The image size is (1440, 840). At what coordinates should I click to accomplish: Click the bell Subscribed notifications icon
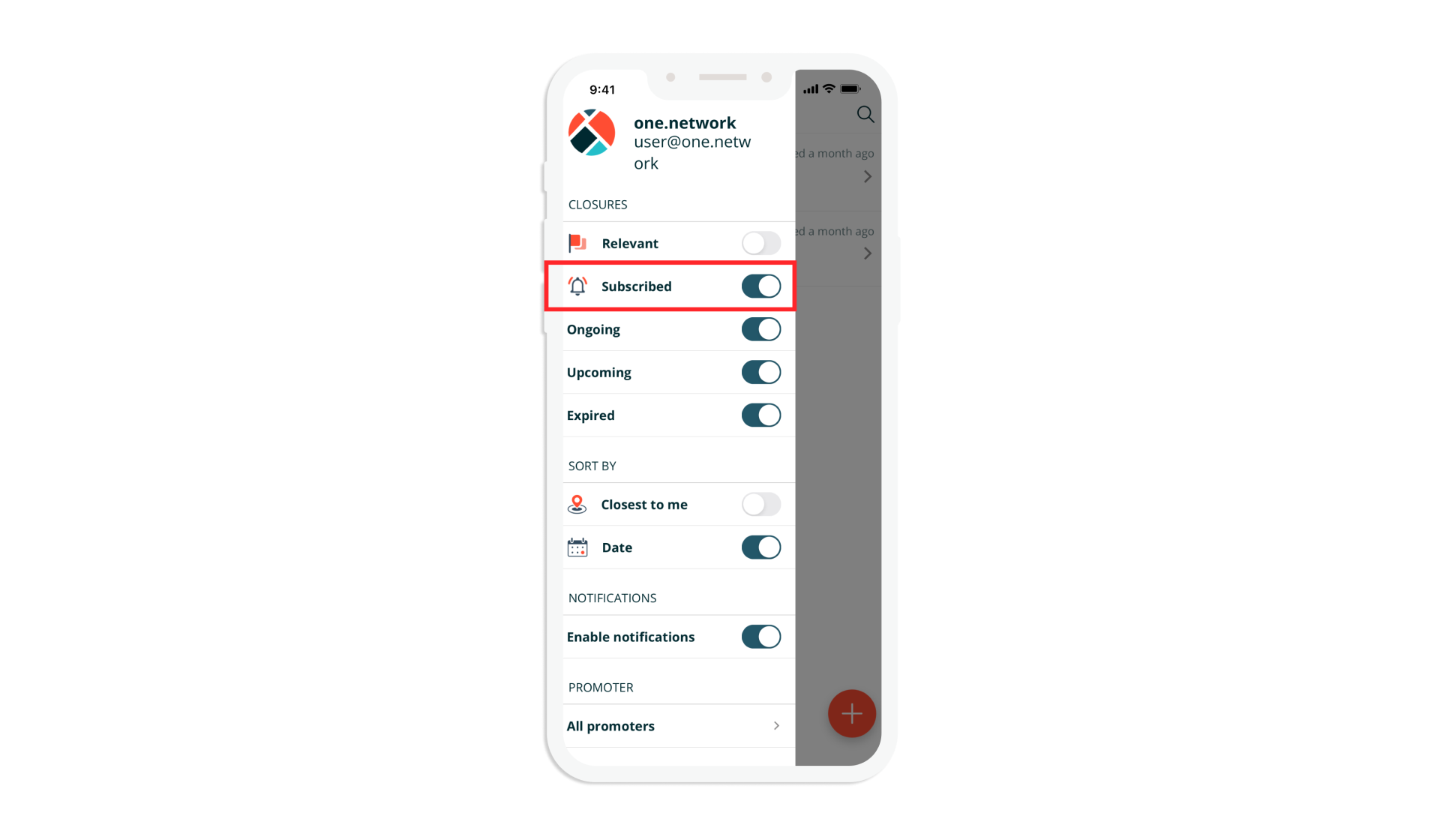tap(578, 286)
